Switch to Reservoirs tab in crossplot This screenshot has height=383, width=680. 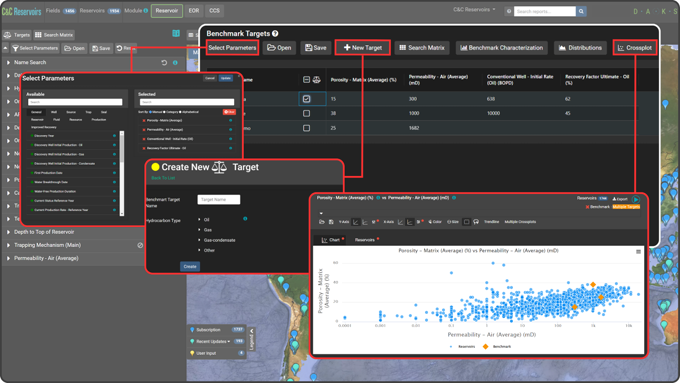coord(365,240)
